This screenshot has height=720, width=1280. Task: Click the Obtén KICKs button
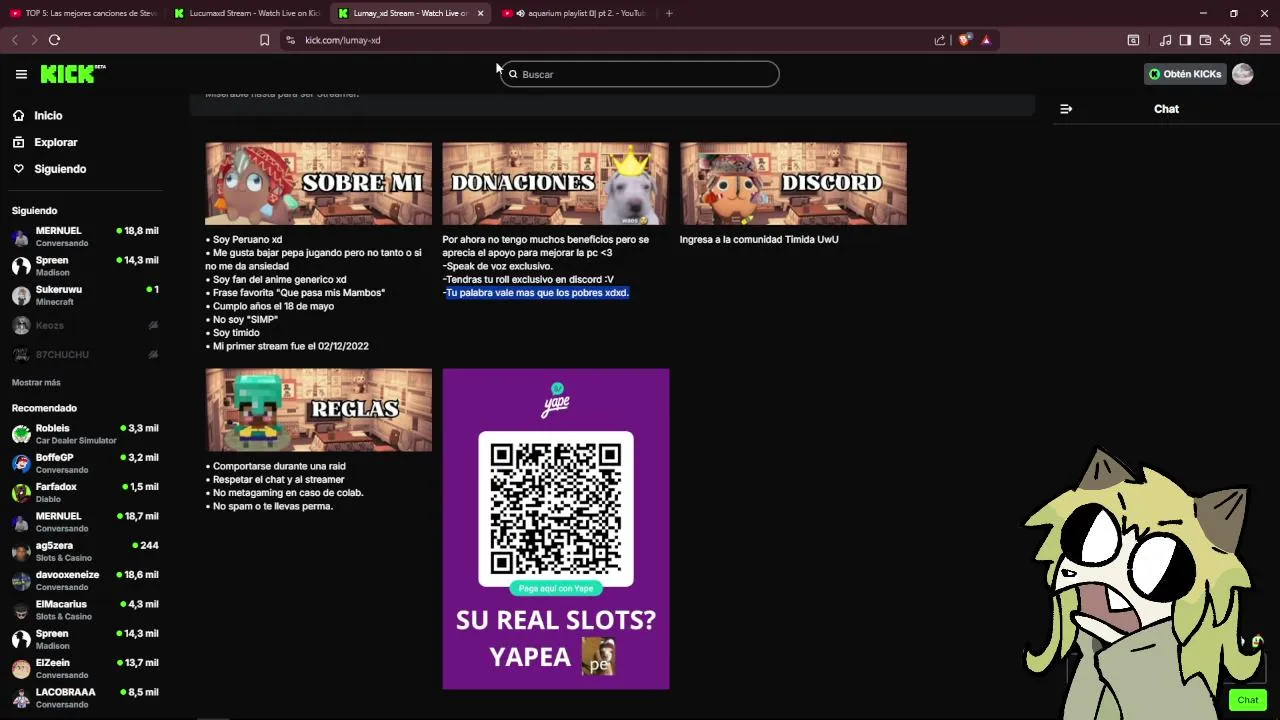[1184, 74]
